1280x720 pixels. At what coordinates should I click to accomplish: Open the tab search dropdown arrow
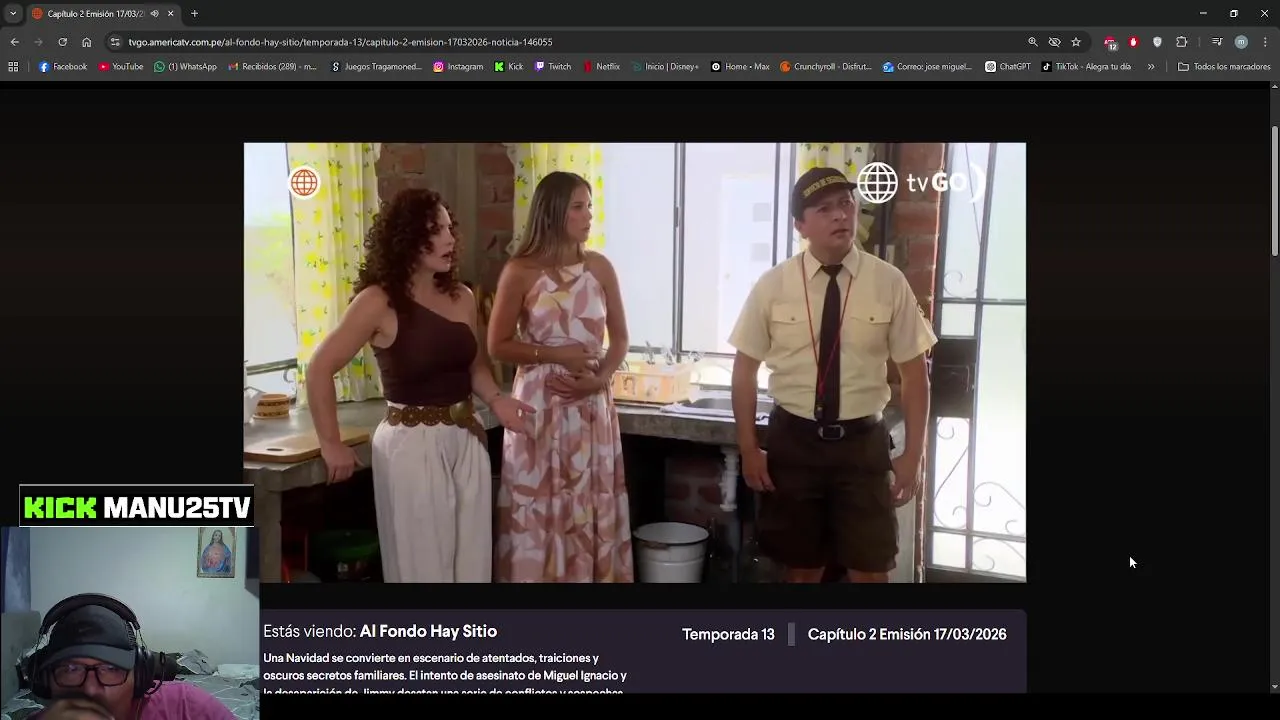pyautogui.click(x=13, y=13)
